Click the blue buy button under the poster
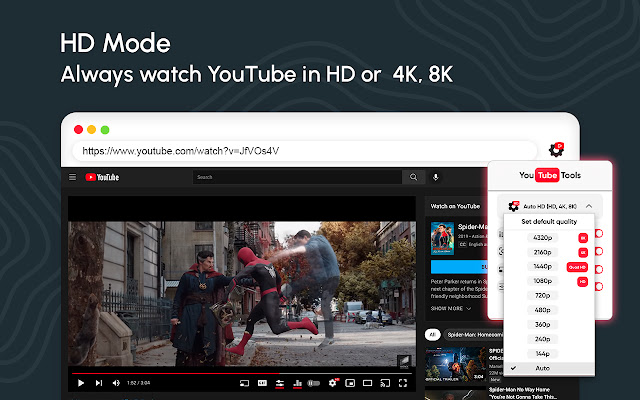640x400 pixels. click(459, 267)
